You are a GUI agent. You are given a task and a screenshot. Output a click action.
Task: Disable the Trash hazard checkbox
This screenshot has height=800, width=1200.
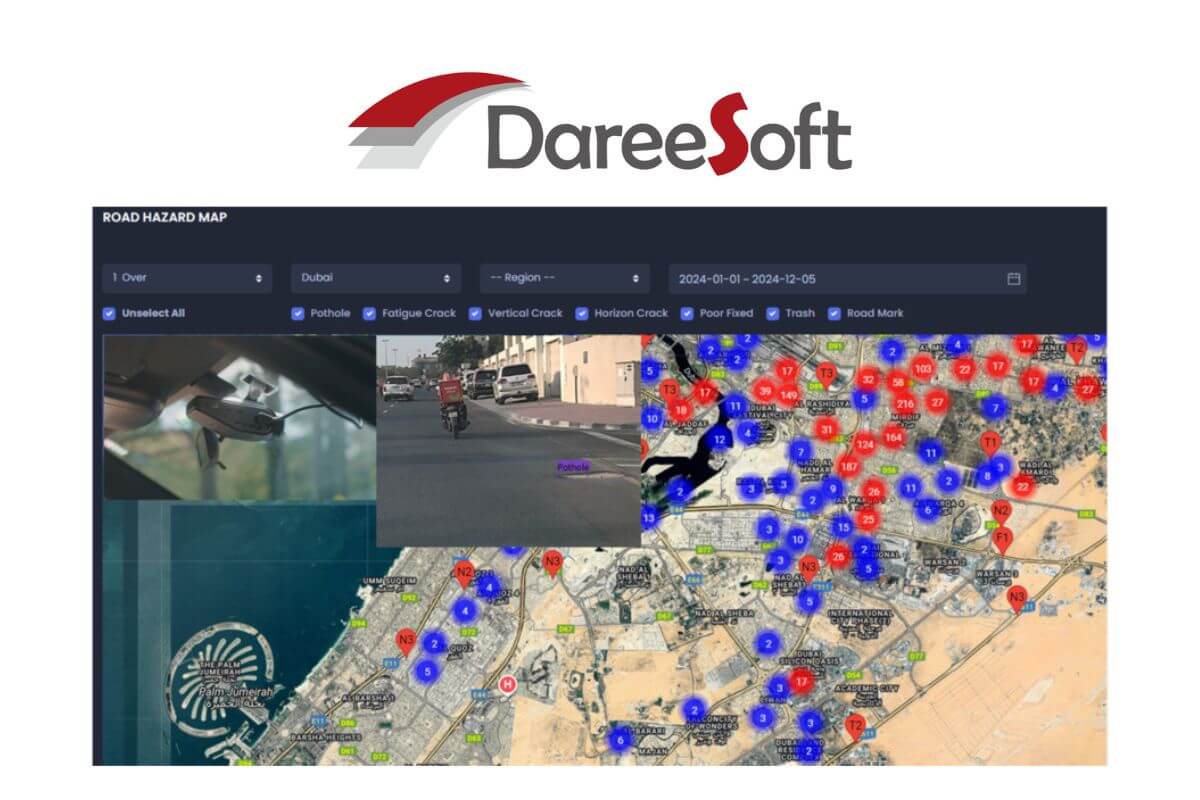773,313
